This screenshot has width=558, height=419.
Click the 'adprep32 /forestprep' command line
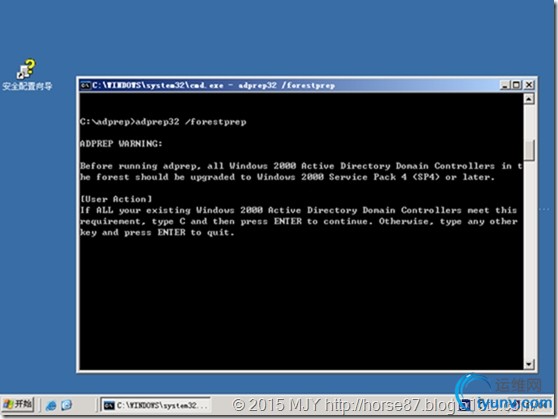[163, 122]
